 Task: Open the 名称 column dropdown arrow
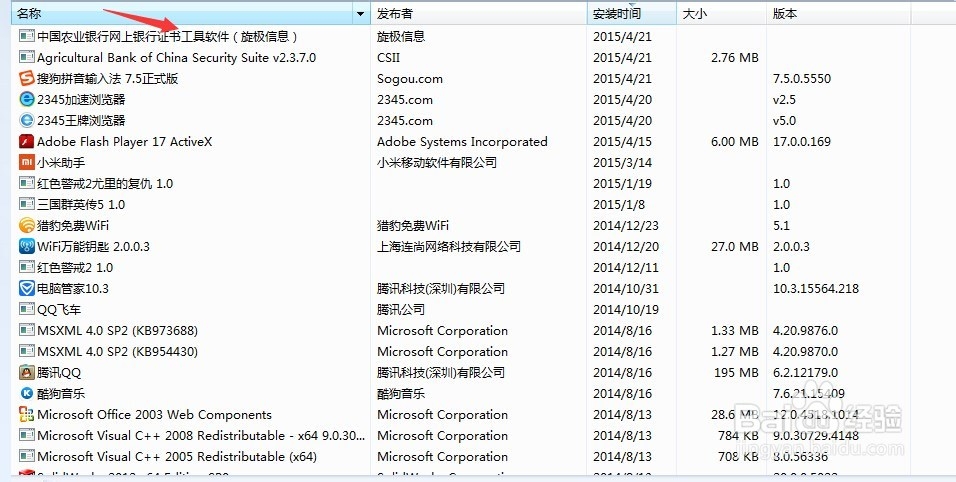coord(361,14)
